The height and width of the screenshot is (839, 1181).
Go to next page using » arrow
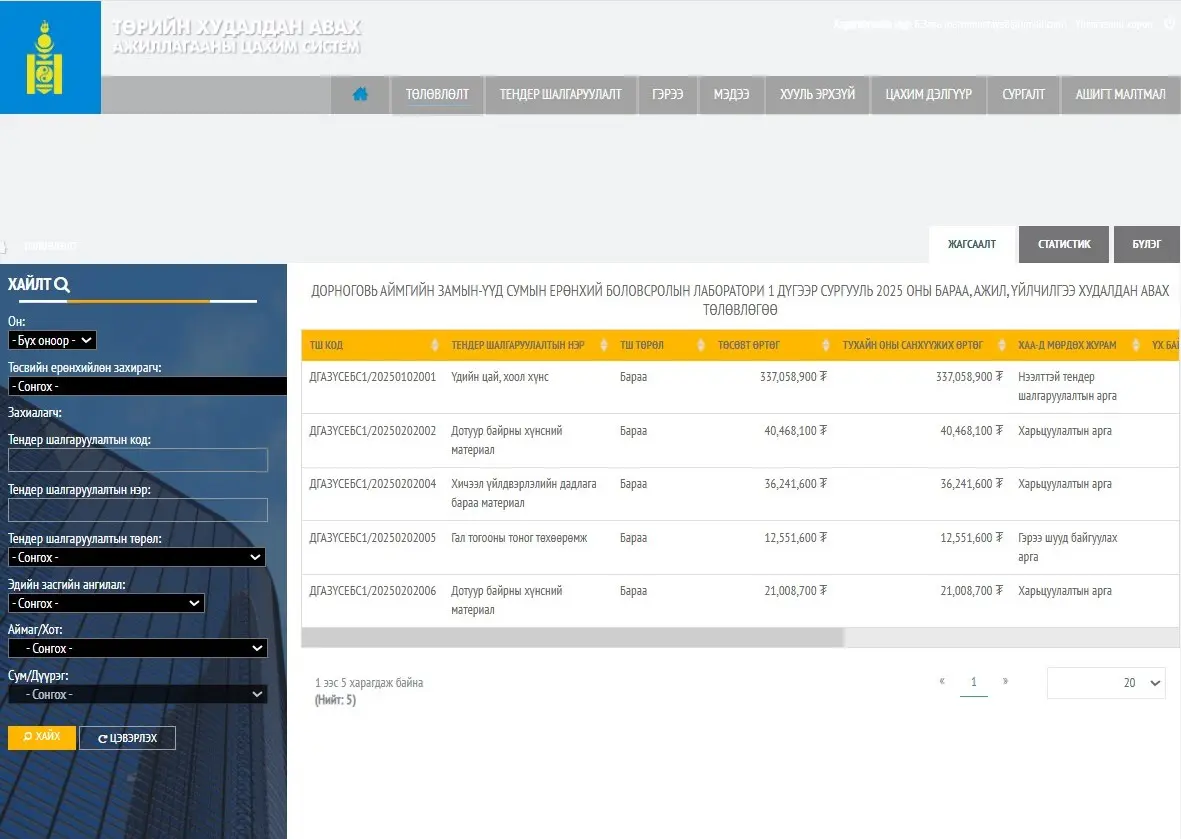coord(1005,681)
